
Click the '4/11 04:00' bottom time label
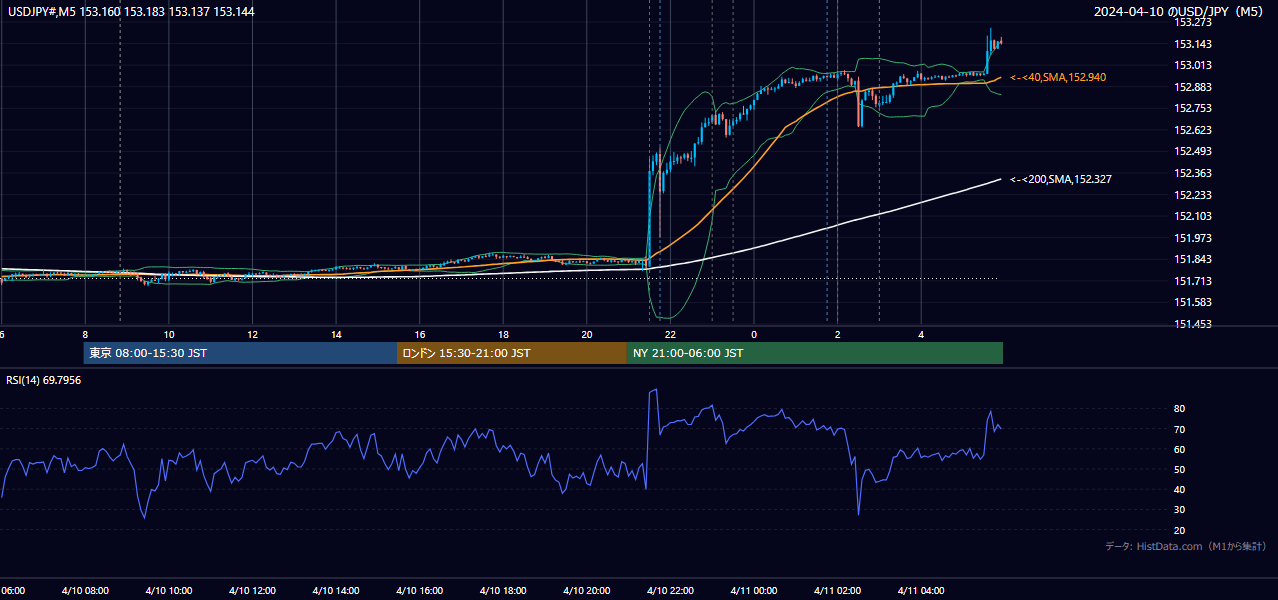coord(921,591)
